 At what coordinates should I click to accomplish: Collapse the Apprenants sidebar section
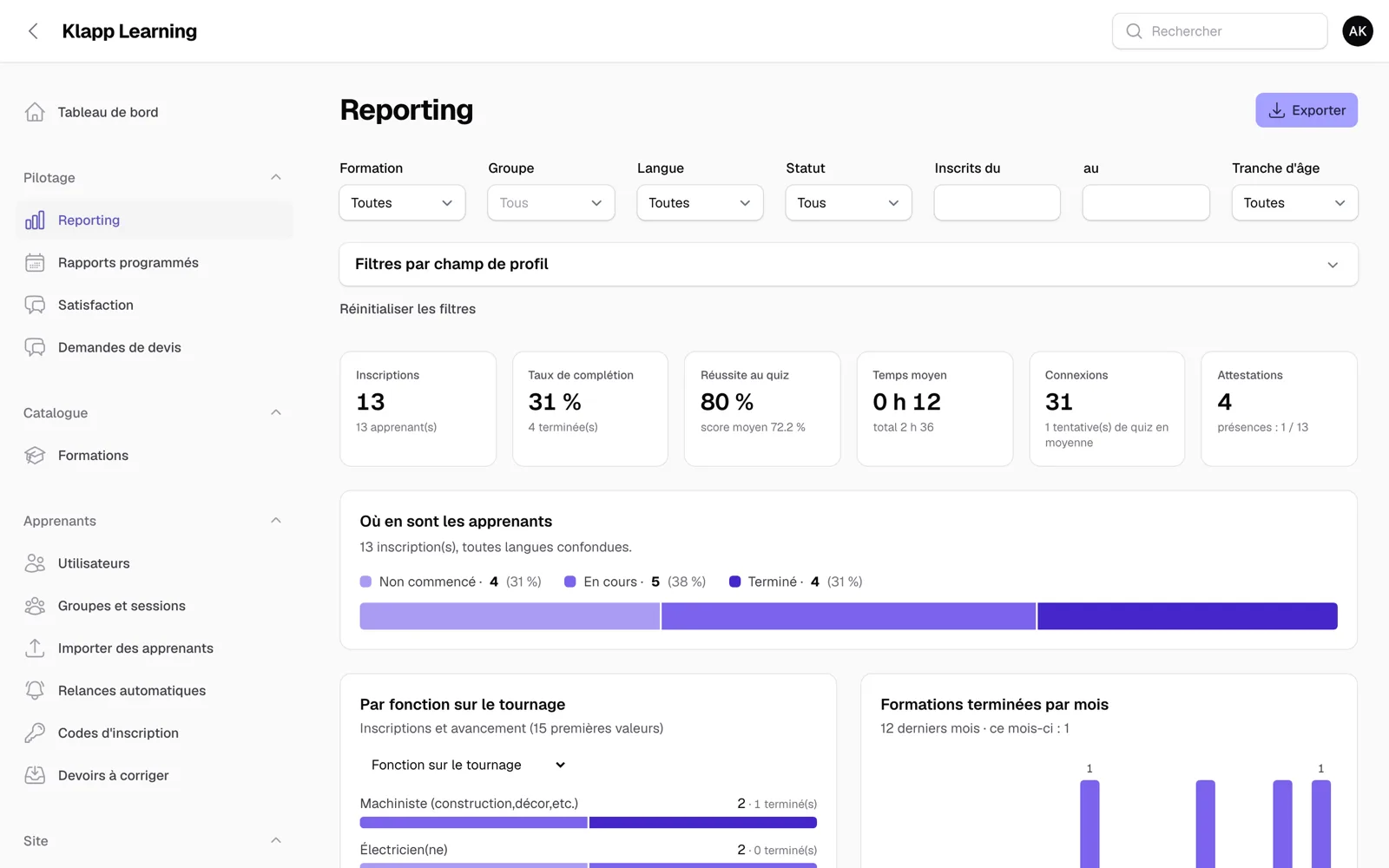(x=276, y=521)
